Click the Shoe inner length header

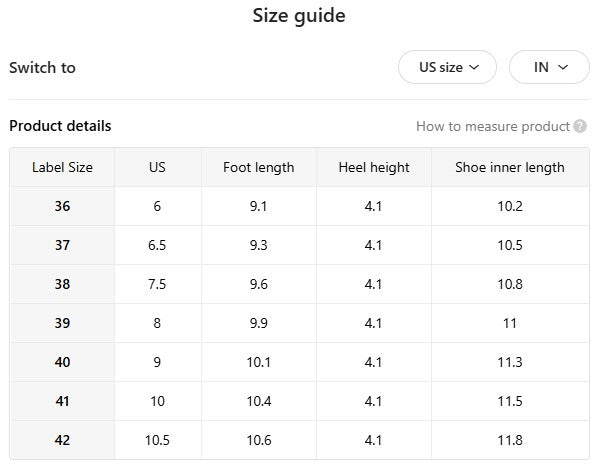tap(509, 167)
